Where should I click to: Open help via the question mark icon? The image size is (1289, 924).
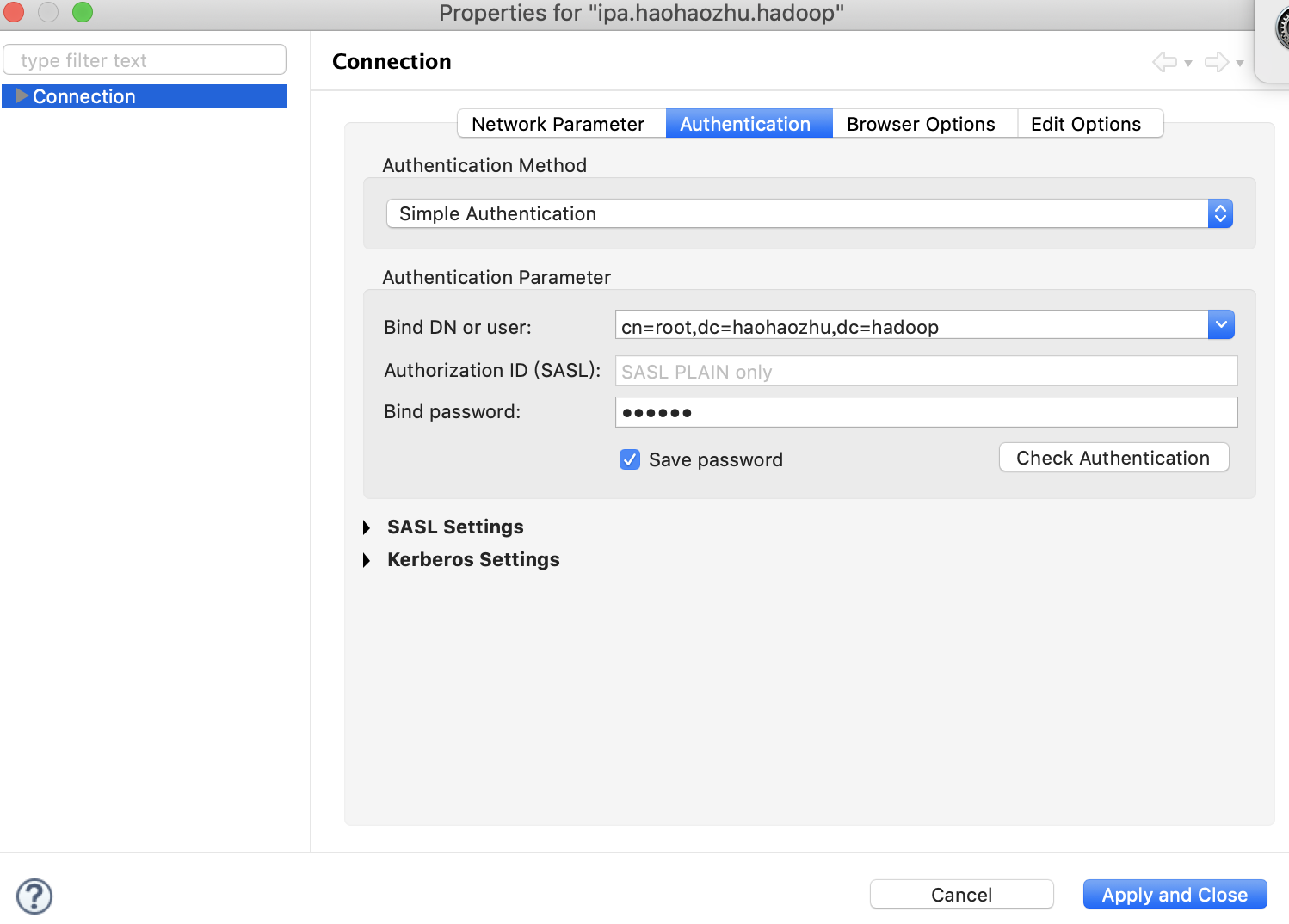pos(34,896)
